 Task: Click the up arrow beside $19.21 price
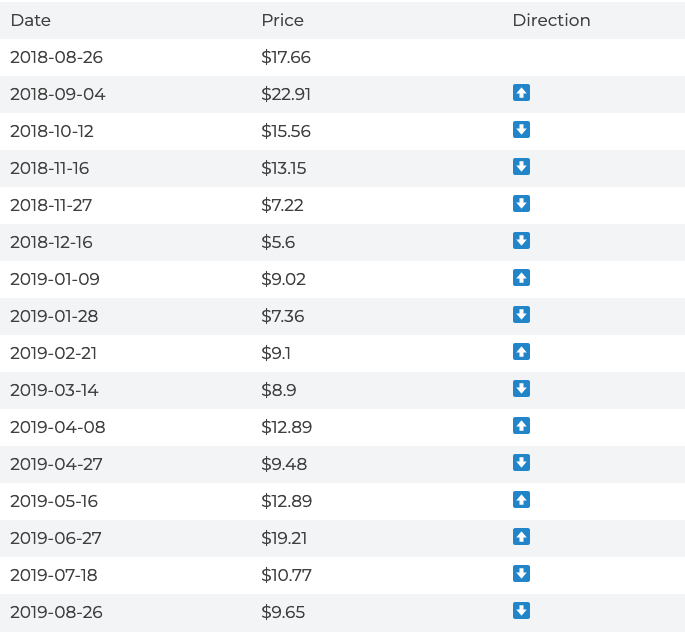[x=521, y=537]
